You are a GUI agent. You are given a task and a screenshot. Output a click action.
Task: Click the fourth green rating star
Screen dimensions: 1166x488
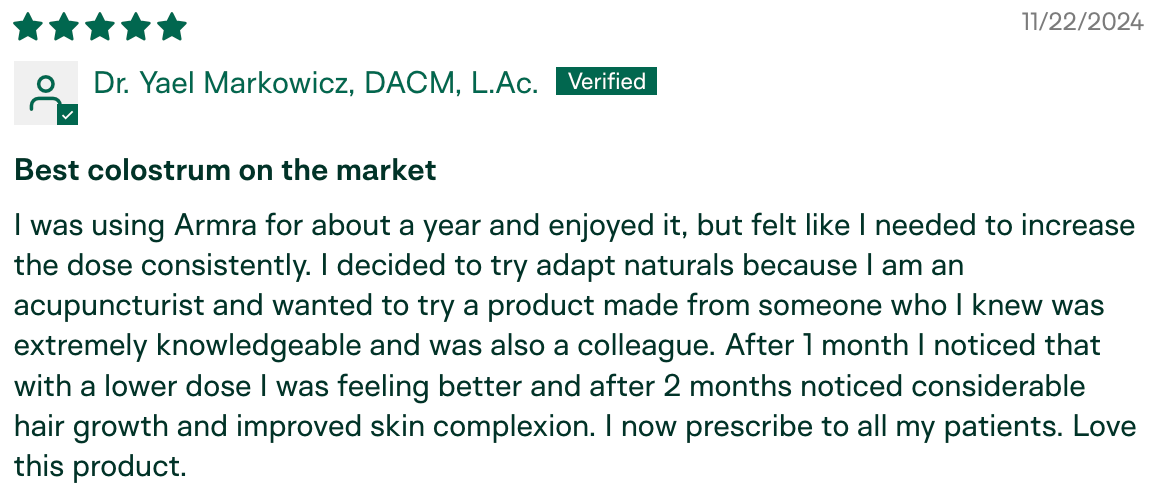pyautogui.click(x=136, y=26)
